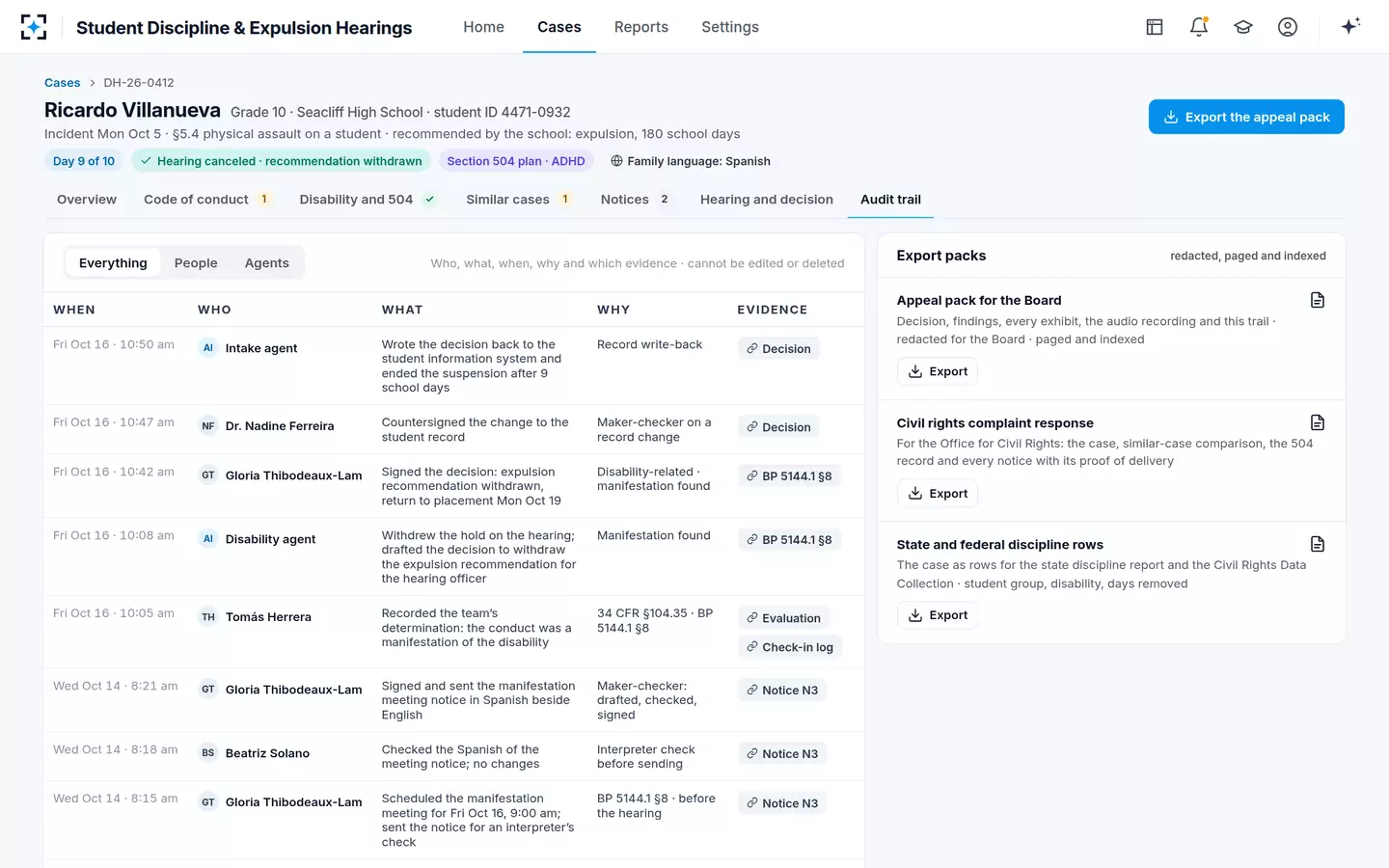Export State and federal discipline rows
Viewport: 1389px width, 868px height.
[938, 615]
